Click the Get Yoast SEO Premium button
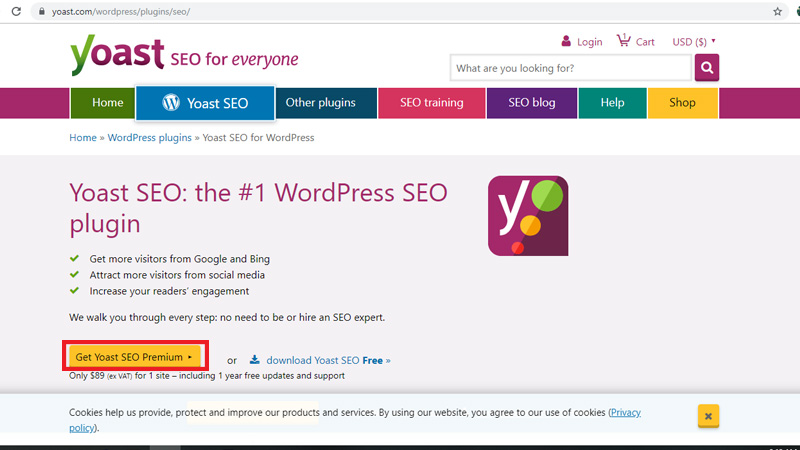Image resolution: width=800 pixels, height=450 pixels. click(135, 357)
